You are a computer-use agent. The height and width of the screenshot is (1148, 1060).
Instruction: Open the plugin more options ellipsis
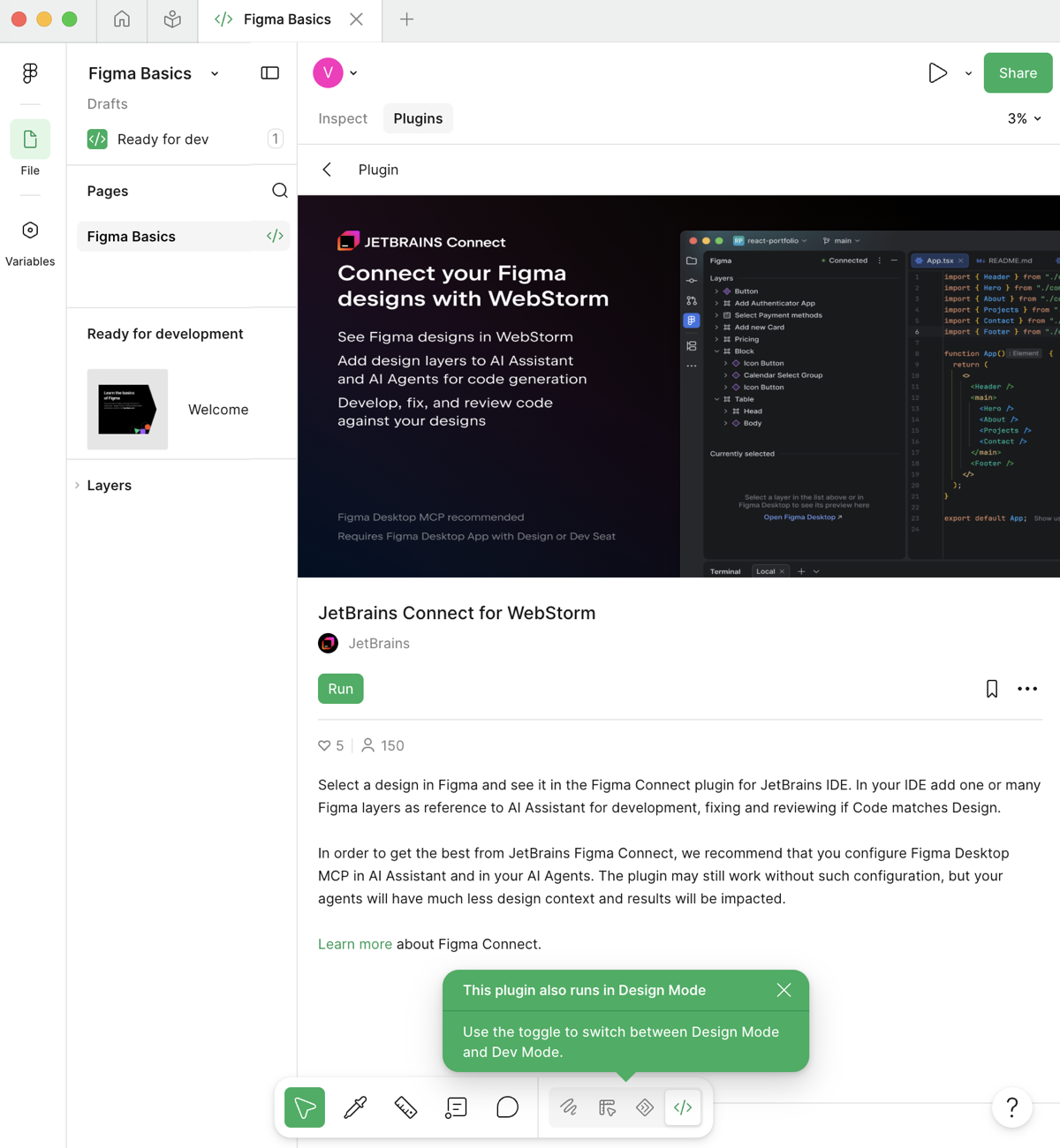click(1027, 689)
